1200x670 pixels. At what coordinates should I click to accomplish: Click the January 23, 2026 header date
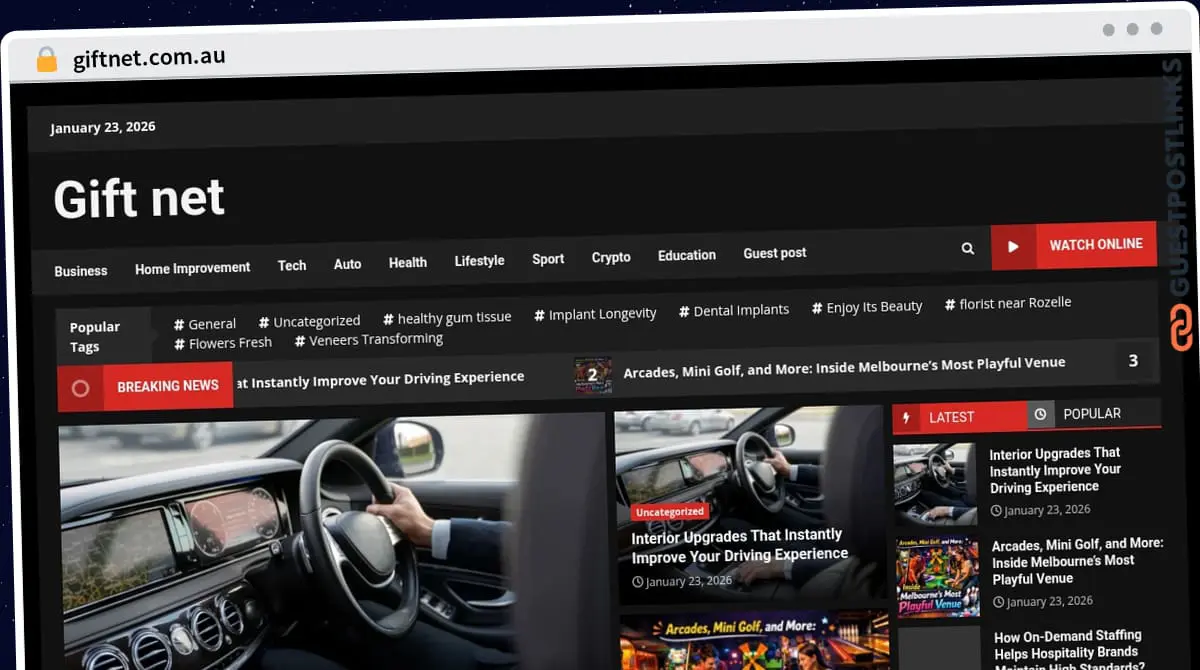coord(103,127)
